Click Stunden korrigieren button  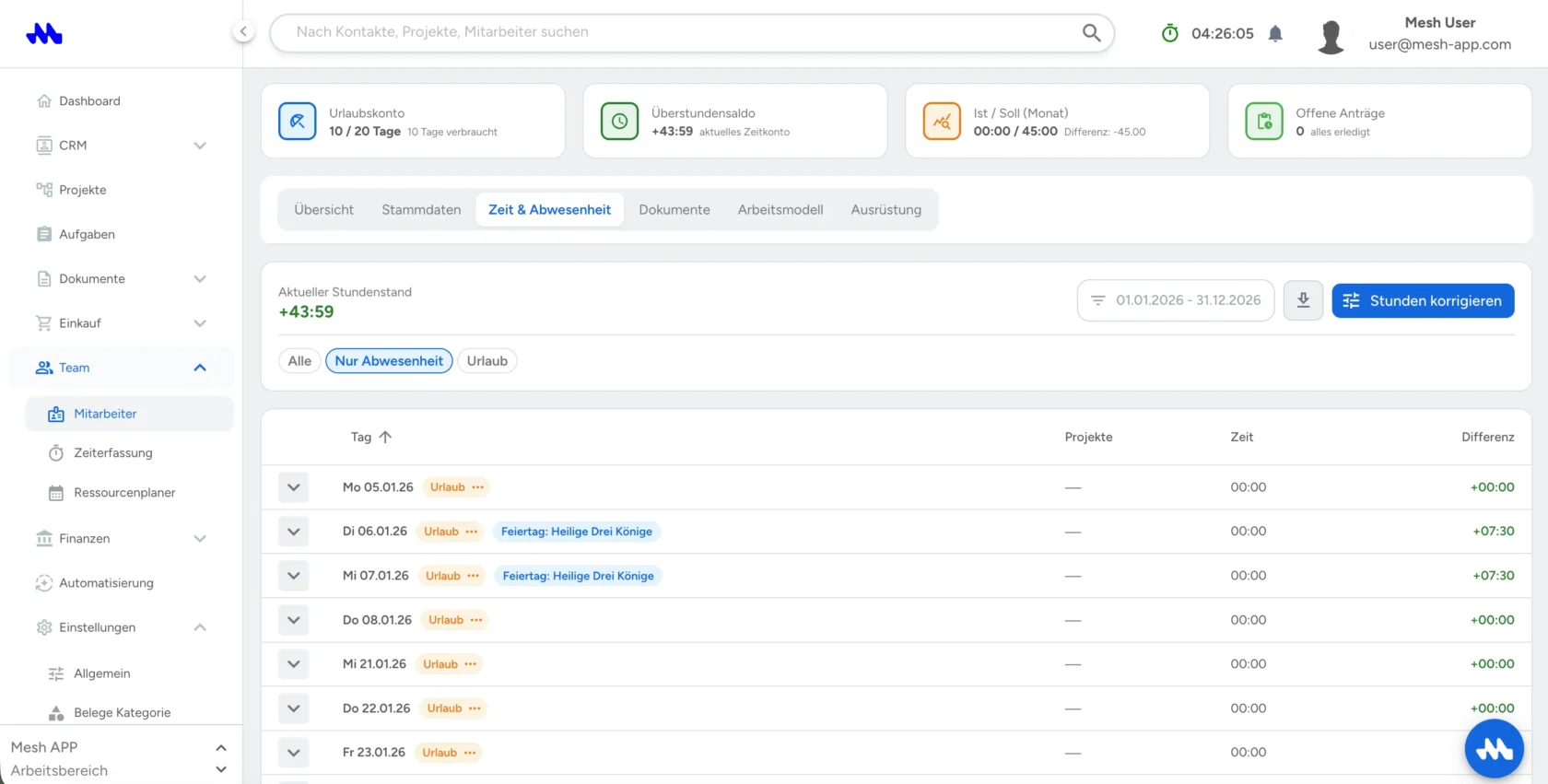click(x=1423, y=301)
